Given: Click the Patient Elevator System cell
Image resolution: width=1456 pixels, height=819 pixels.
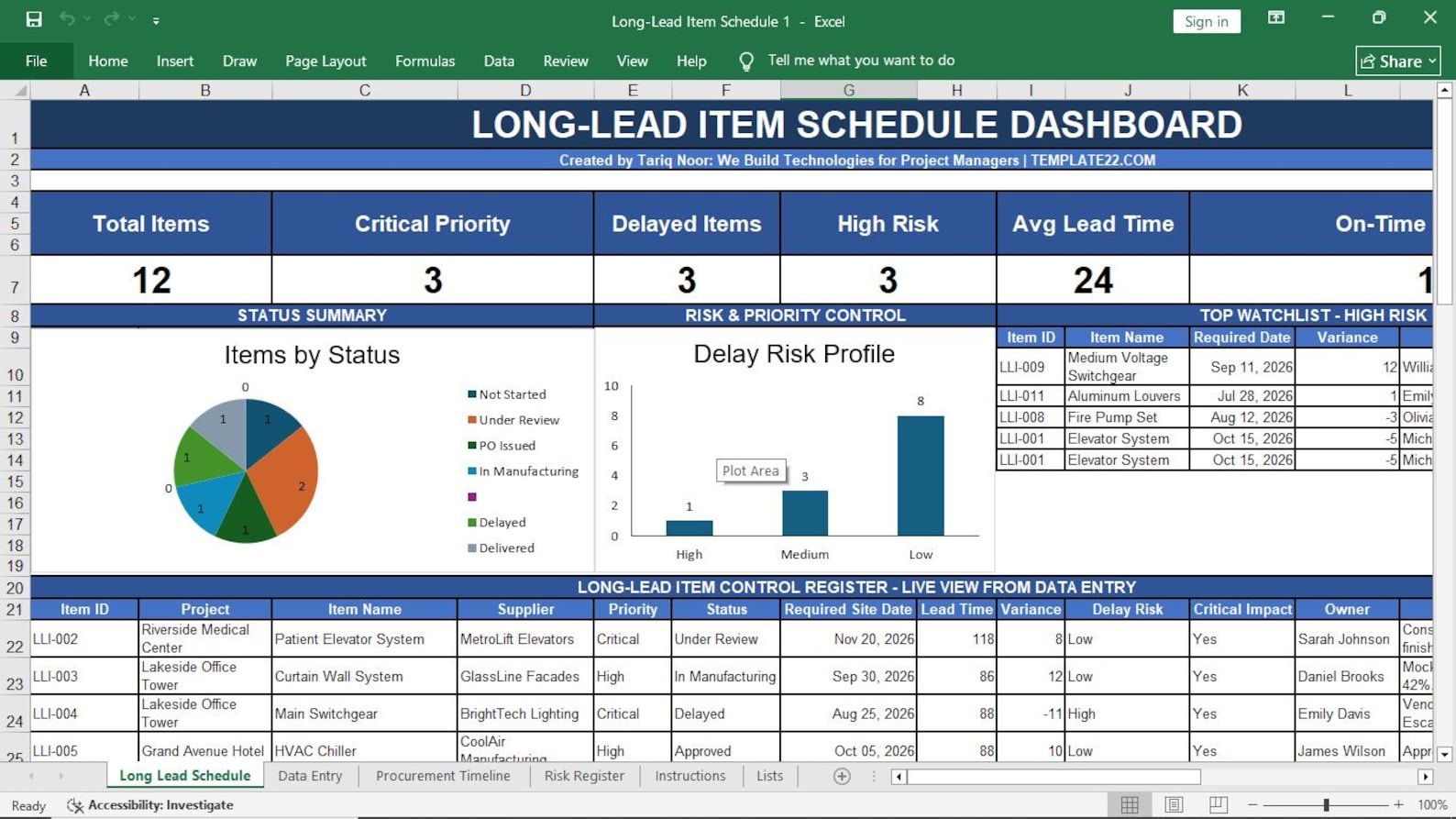Looking at the screenshot, I should click(365, 639).
